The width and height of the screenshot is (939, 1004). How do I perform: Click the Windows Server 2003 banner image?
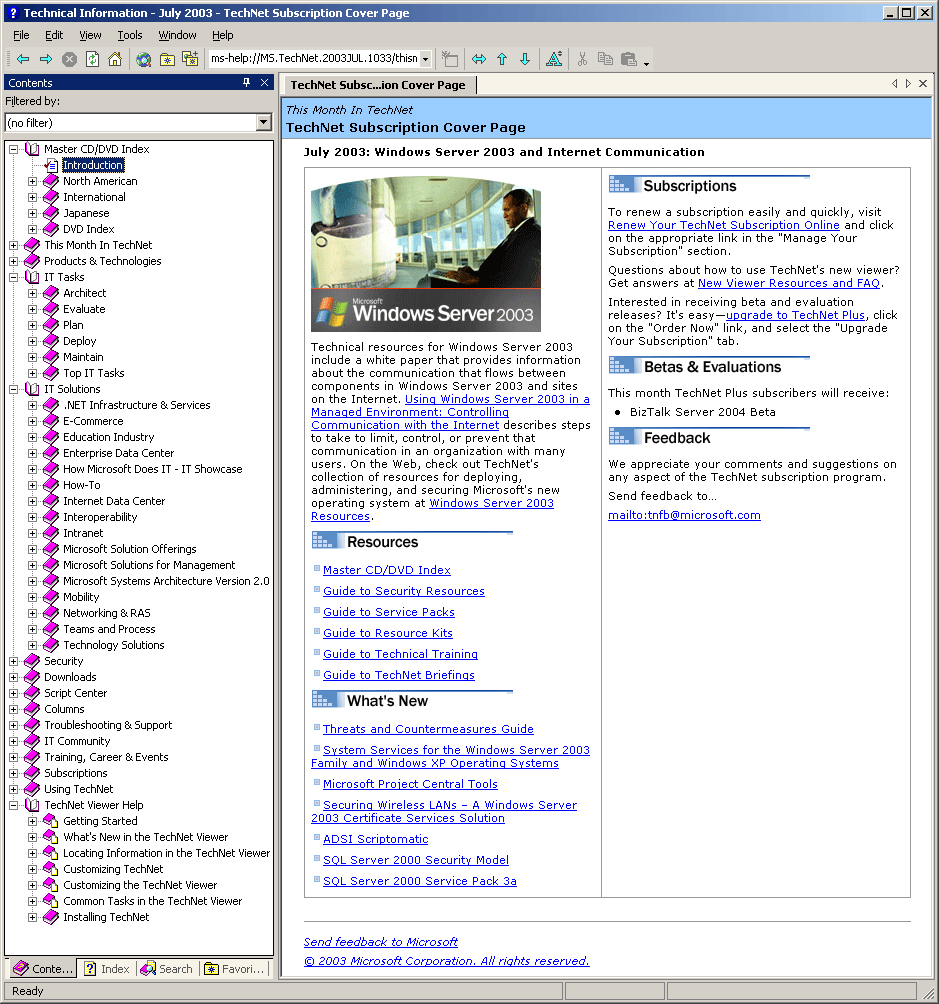click(426, 254)
